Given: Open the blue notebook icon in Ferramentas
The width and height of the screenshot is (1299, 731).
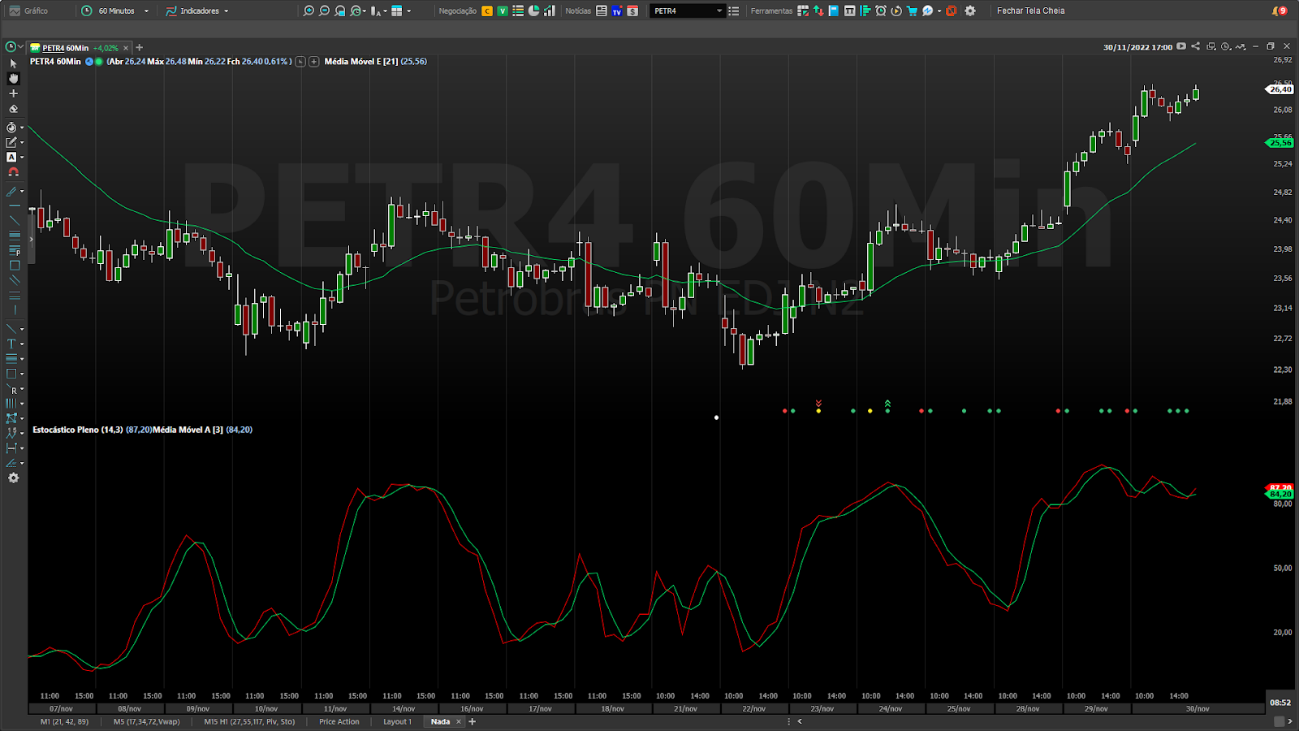Looking at the screenshot, I should click(833, 11).
